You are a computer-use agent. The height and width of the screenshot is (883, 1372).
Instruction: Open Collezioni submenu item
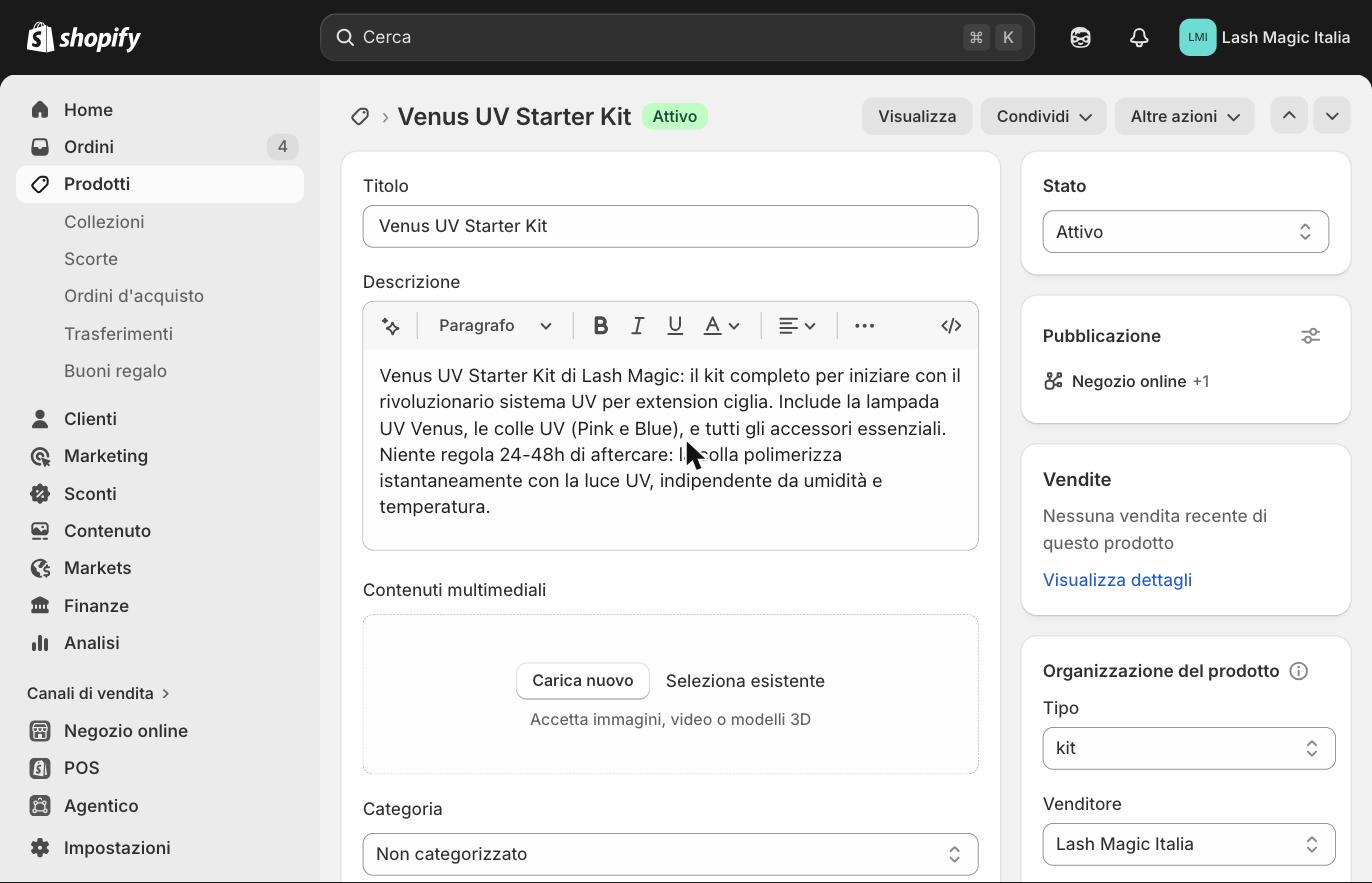pyautogui.click(x=104, y=222)
